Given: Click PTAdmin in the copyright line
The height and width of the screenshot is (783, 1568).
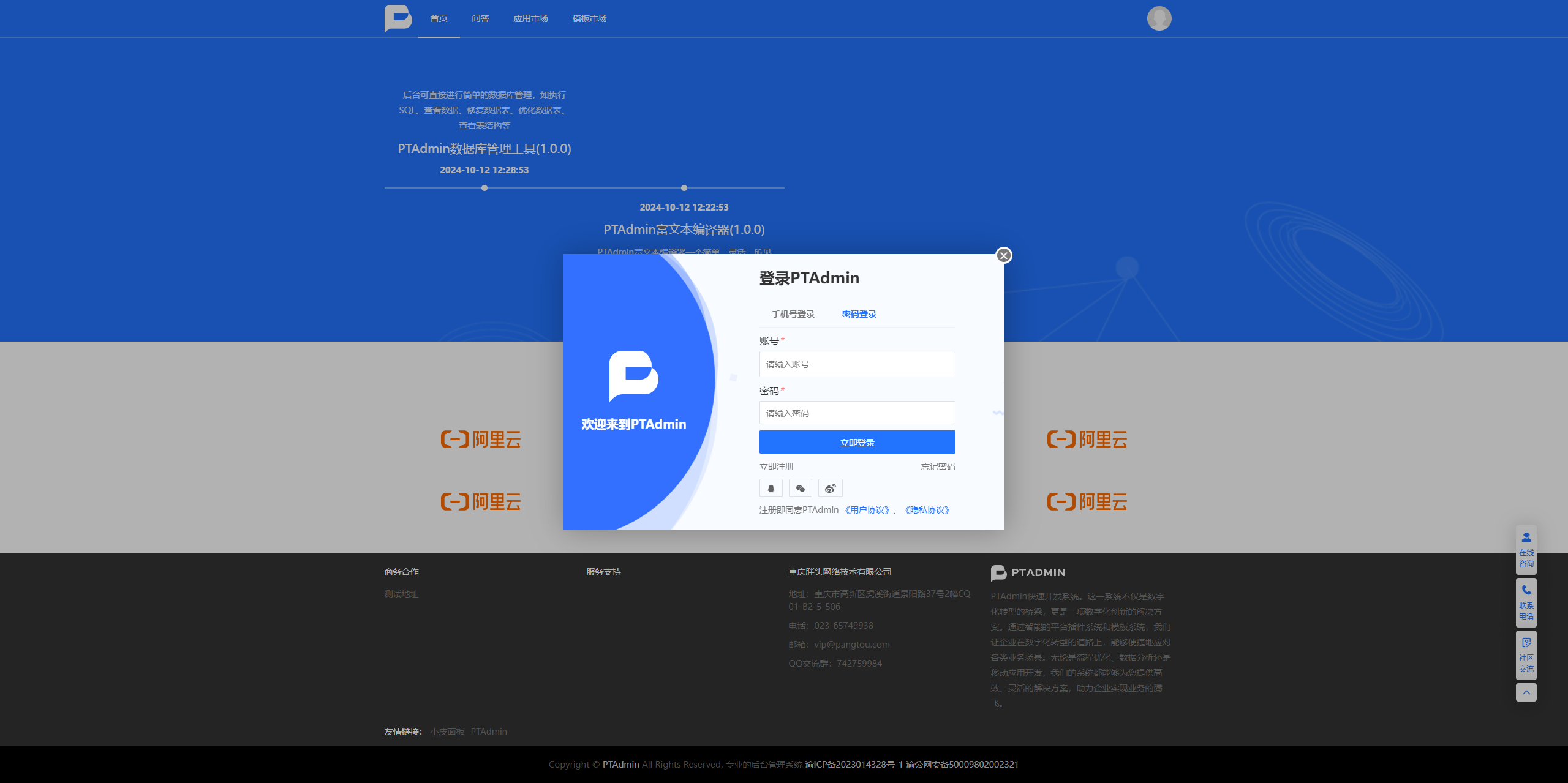Looking at the screenshot, I should pos(620,765).
